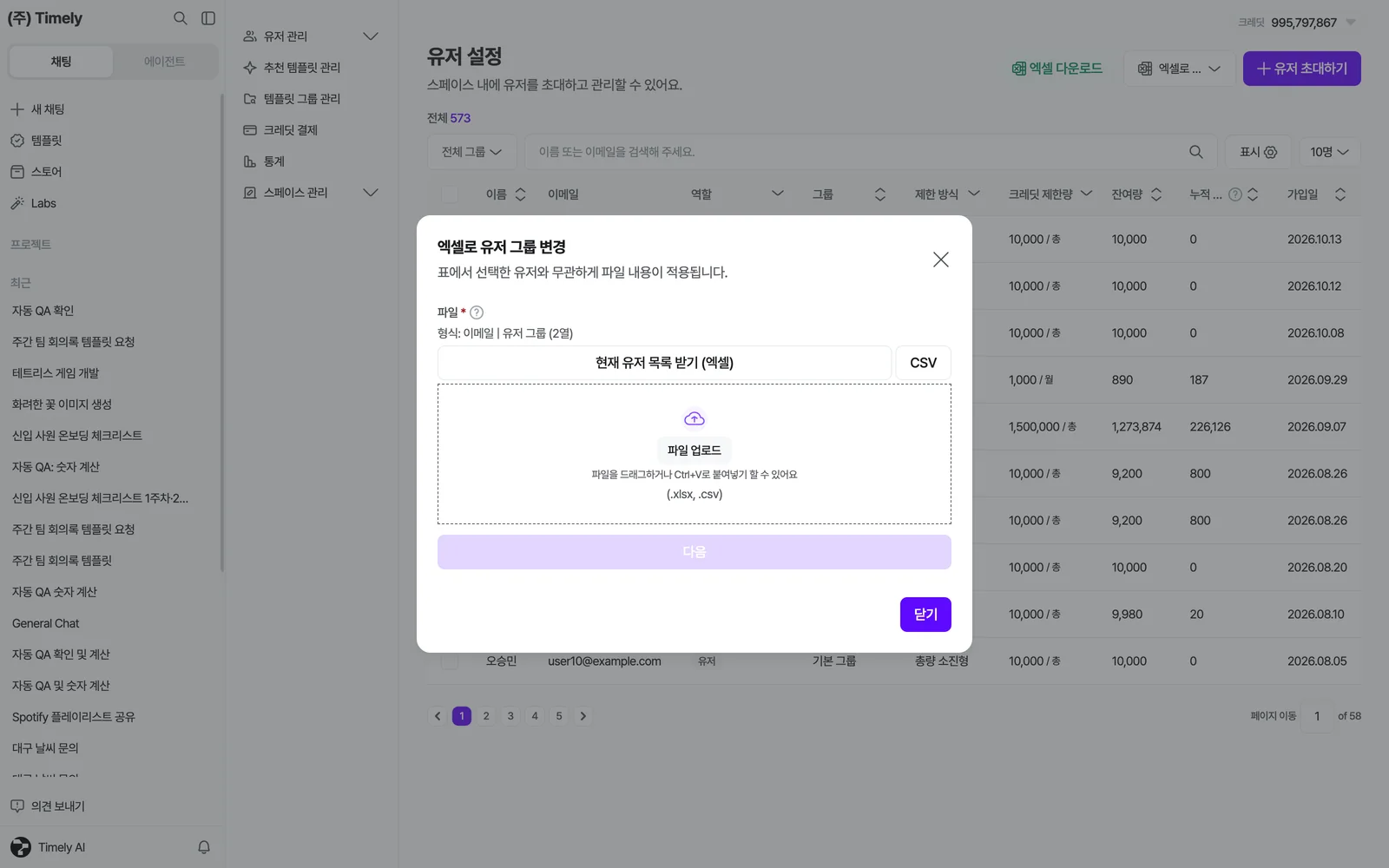The image size is (1389, 868).
Task: Toggle the select-all checkbox in table header
Action: 450,194
